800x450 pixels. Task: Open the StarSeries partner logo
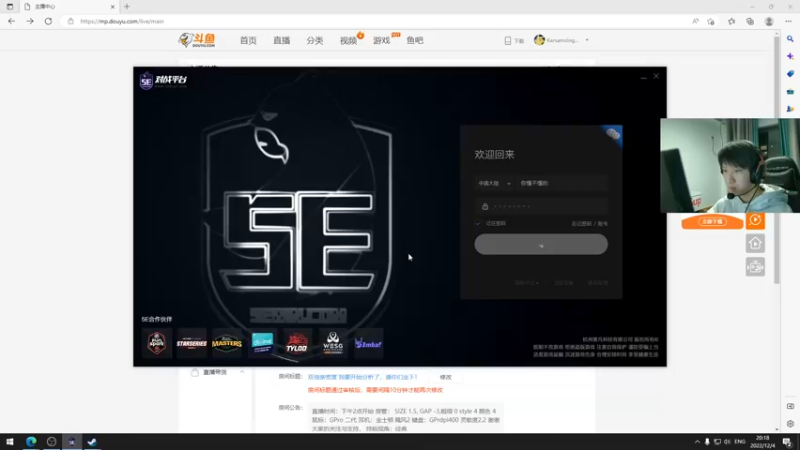tap(192, 343)
